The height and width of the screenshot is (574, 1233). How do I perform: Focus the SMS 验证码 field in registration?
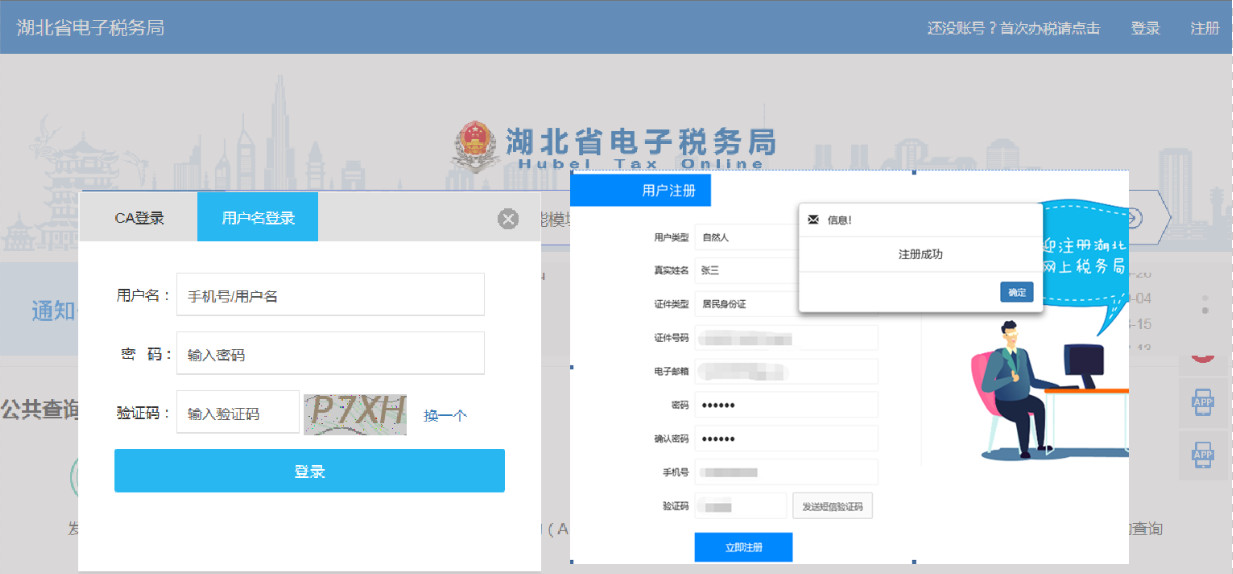coord(741,506)
